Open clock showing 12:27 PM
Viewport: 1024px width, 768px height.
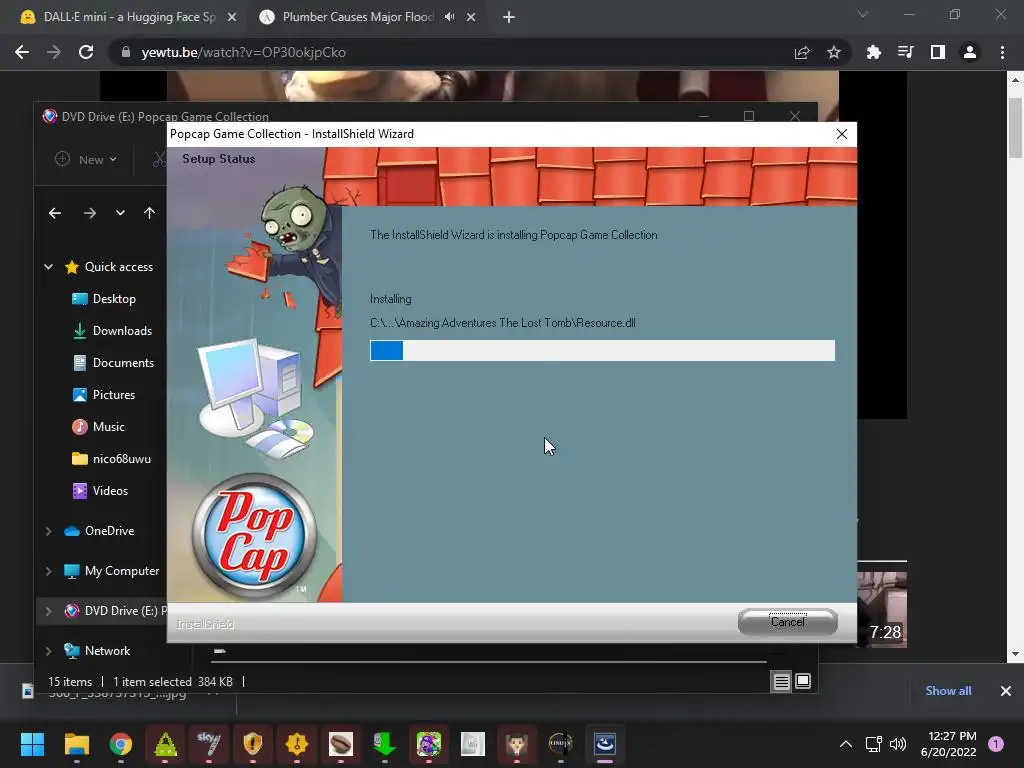coord(948,744)
